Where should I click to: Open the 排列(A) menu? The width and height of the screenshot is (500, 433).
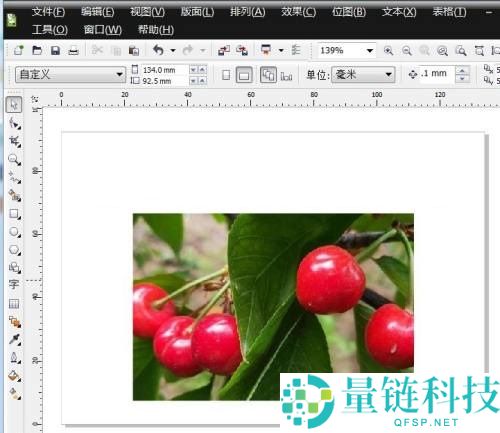pos(248,12)
